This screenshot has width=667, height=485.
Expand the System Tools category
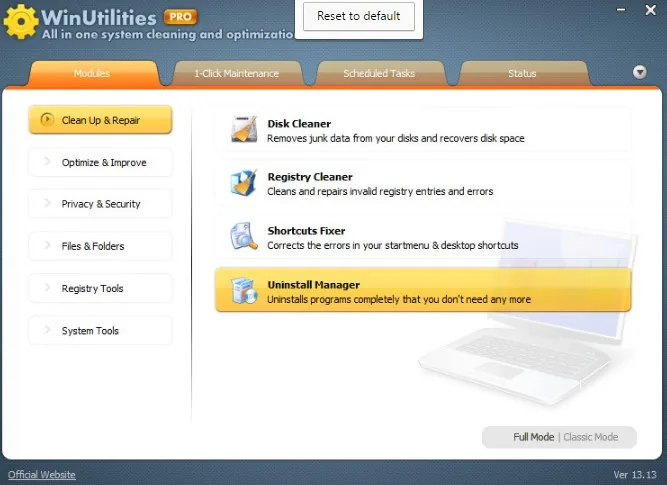100,330
